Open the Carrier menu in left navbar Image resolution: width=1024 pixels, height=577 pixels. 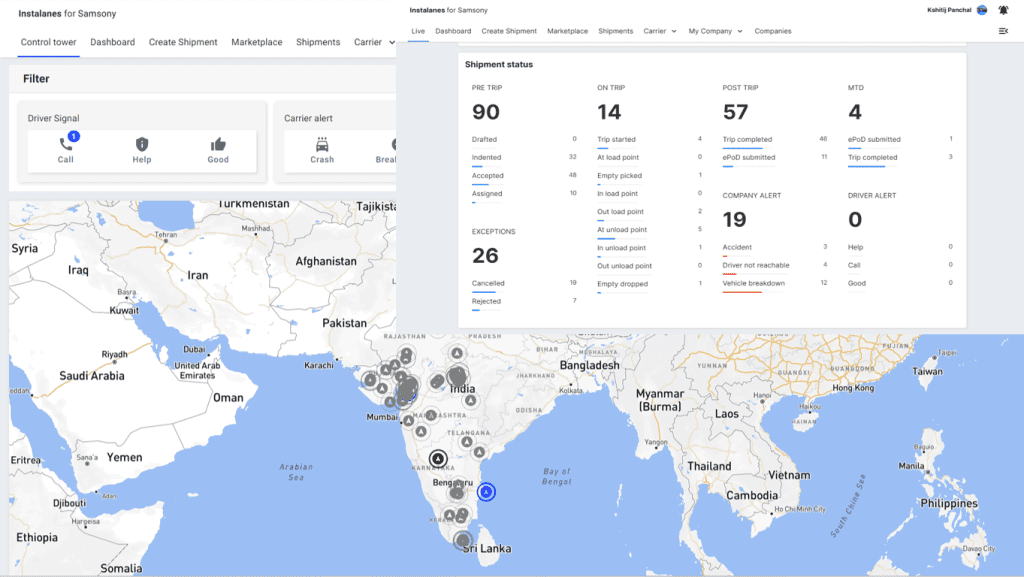coord(373,42)
